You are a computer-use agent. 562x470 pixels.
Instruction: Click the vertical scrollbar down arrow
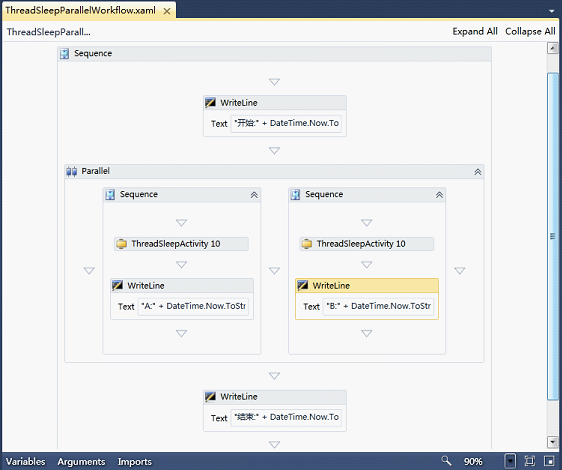pyautogui.click(x=552, y=441)
